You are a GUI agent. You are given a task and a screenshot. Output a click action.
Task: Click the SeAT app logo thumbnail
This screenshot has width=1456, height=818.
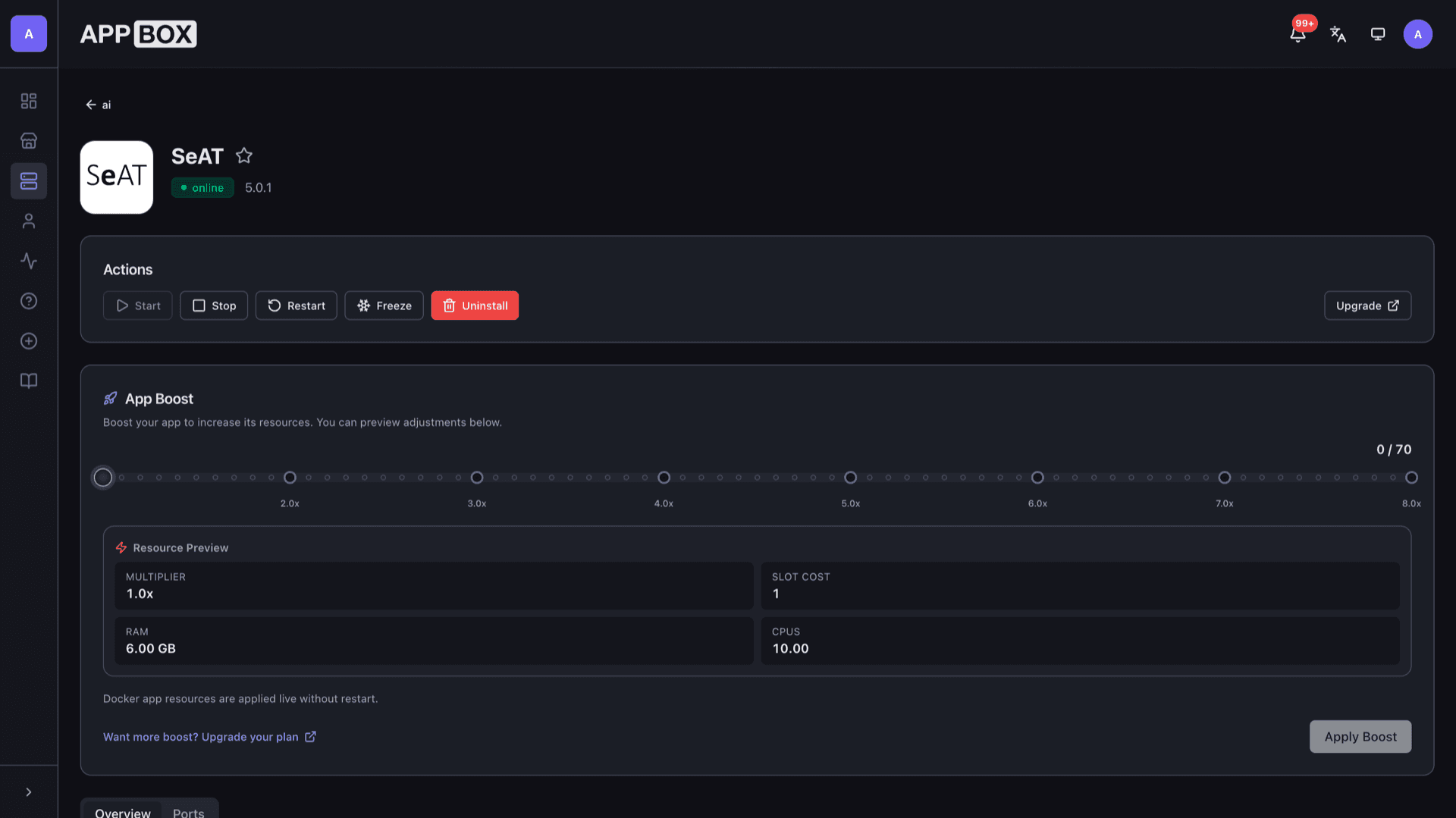117,177
